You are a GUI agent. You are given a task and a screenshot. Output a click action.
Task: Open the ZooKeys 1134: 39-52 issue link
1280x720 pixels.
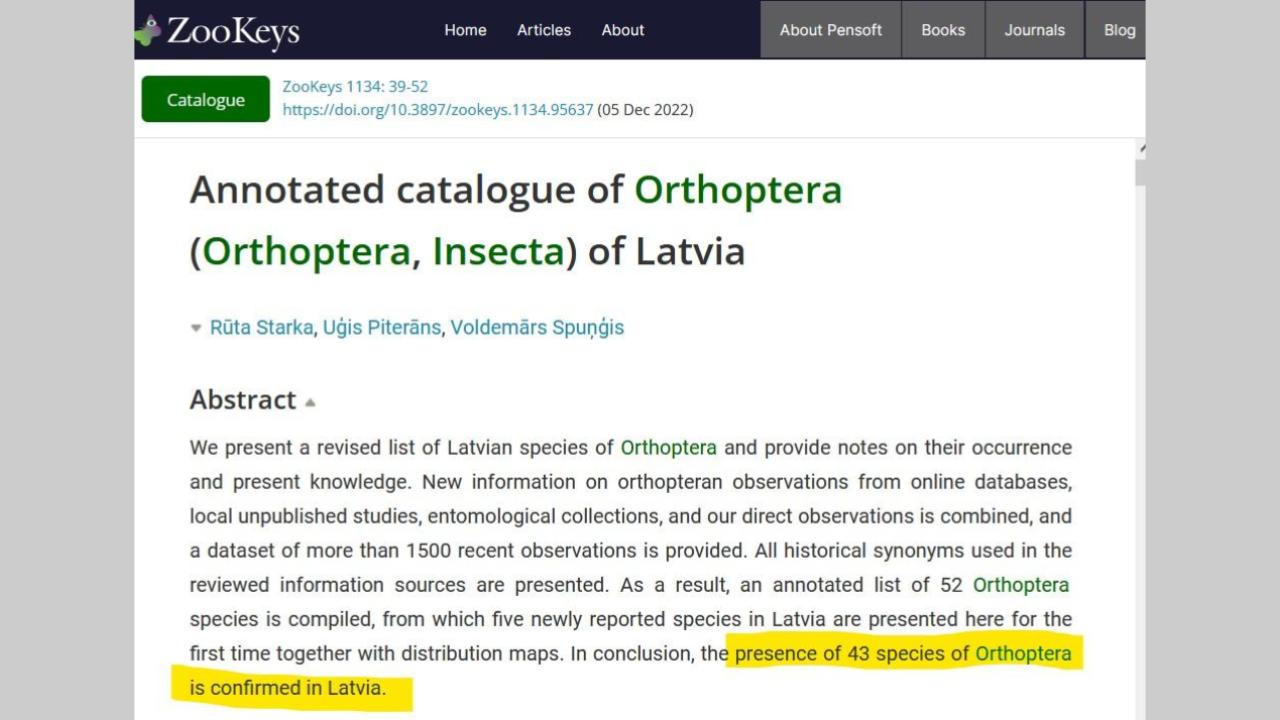coord(355,87)
